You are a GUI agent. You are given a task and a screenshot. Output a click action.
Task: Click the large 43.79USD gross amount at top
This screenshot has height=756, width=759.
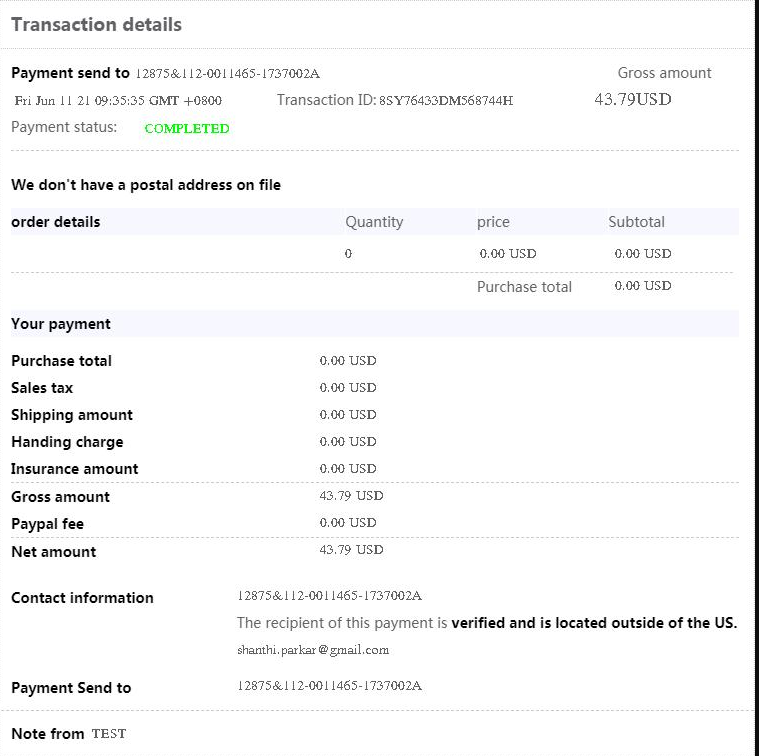(633, 99)
